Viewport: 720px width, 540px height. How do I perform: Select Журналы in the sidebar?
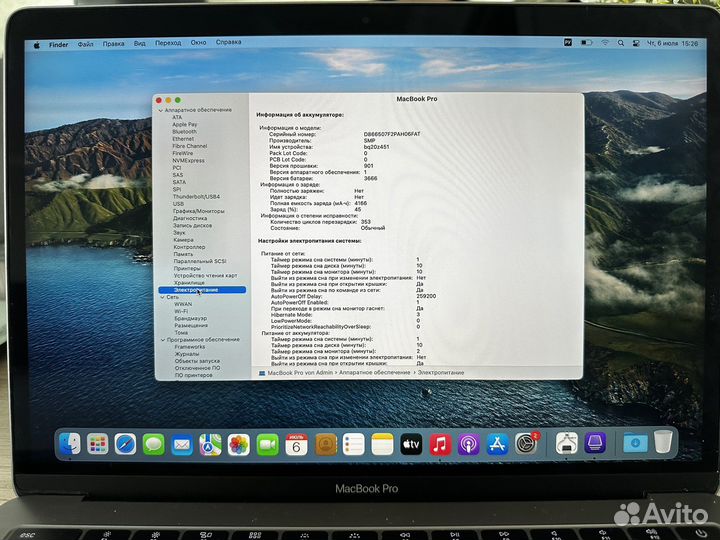pyautogui.click(x=187, y=354)
